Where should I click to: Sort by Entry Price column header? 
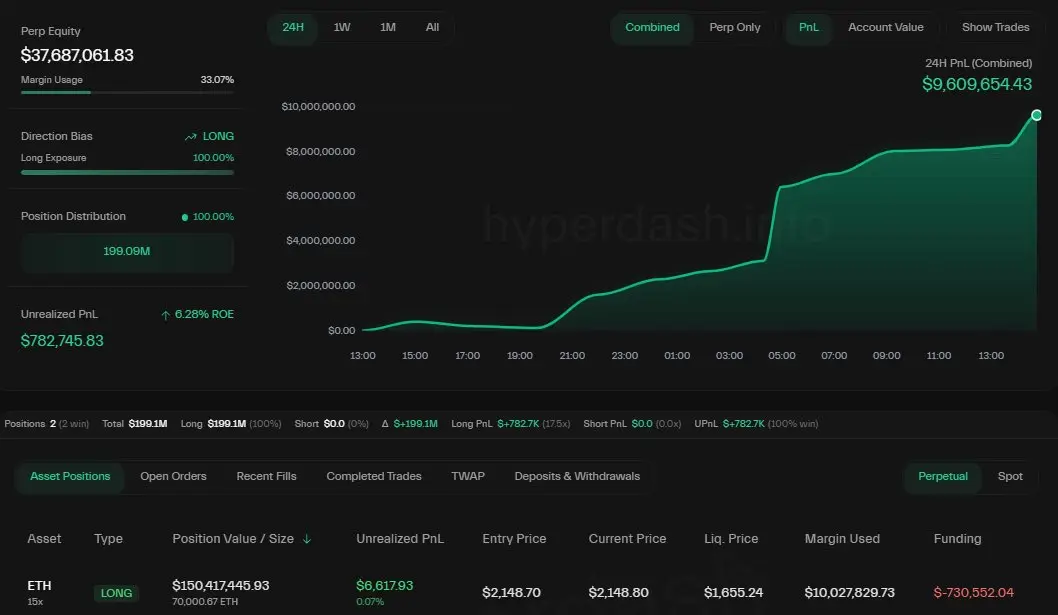(x=514, y=539)
